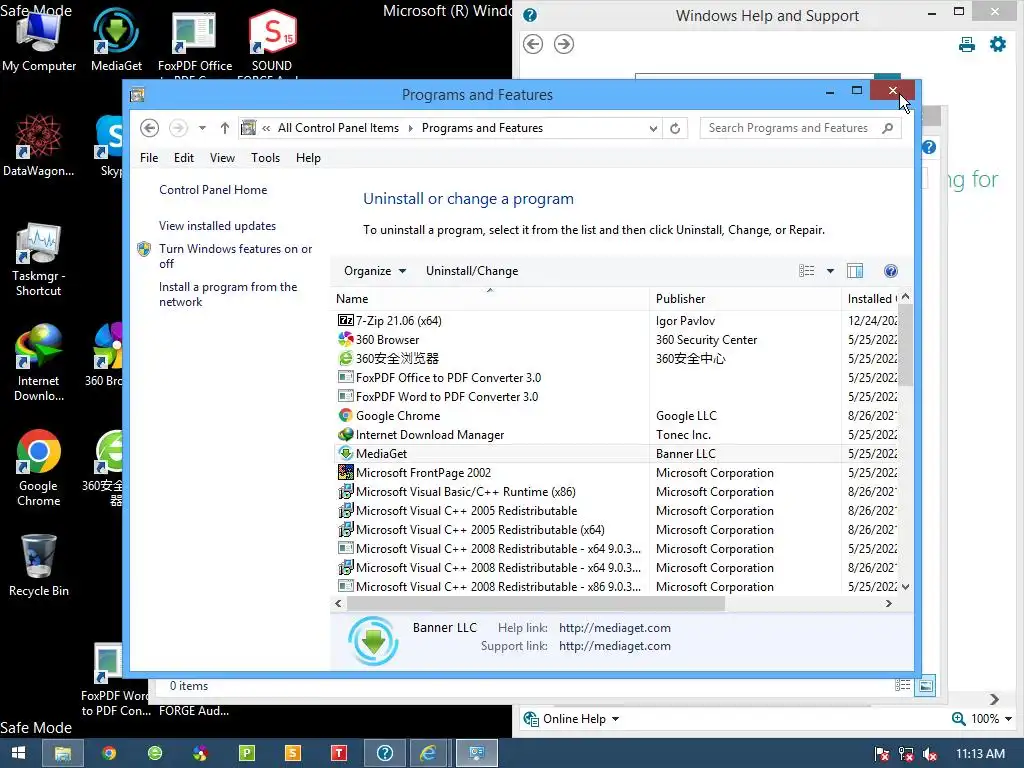
Task: Click search magnifier in Programs and Features
Action: pos(888,128)
